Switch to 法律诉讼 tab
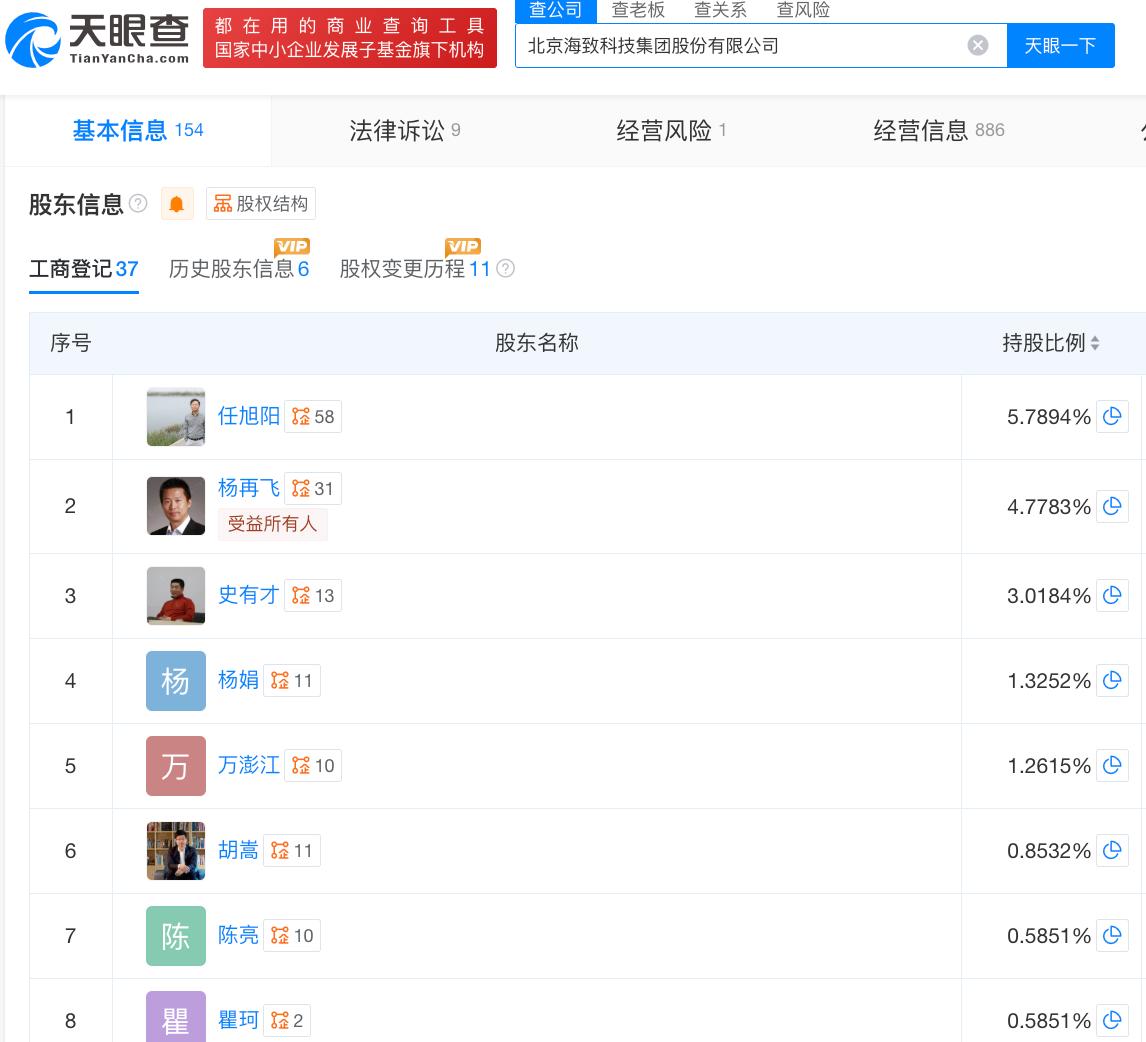1146x1042 pixels. 404,130
